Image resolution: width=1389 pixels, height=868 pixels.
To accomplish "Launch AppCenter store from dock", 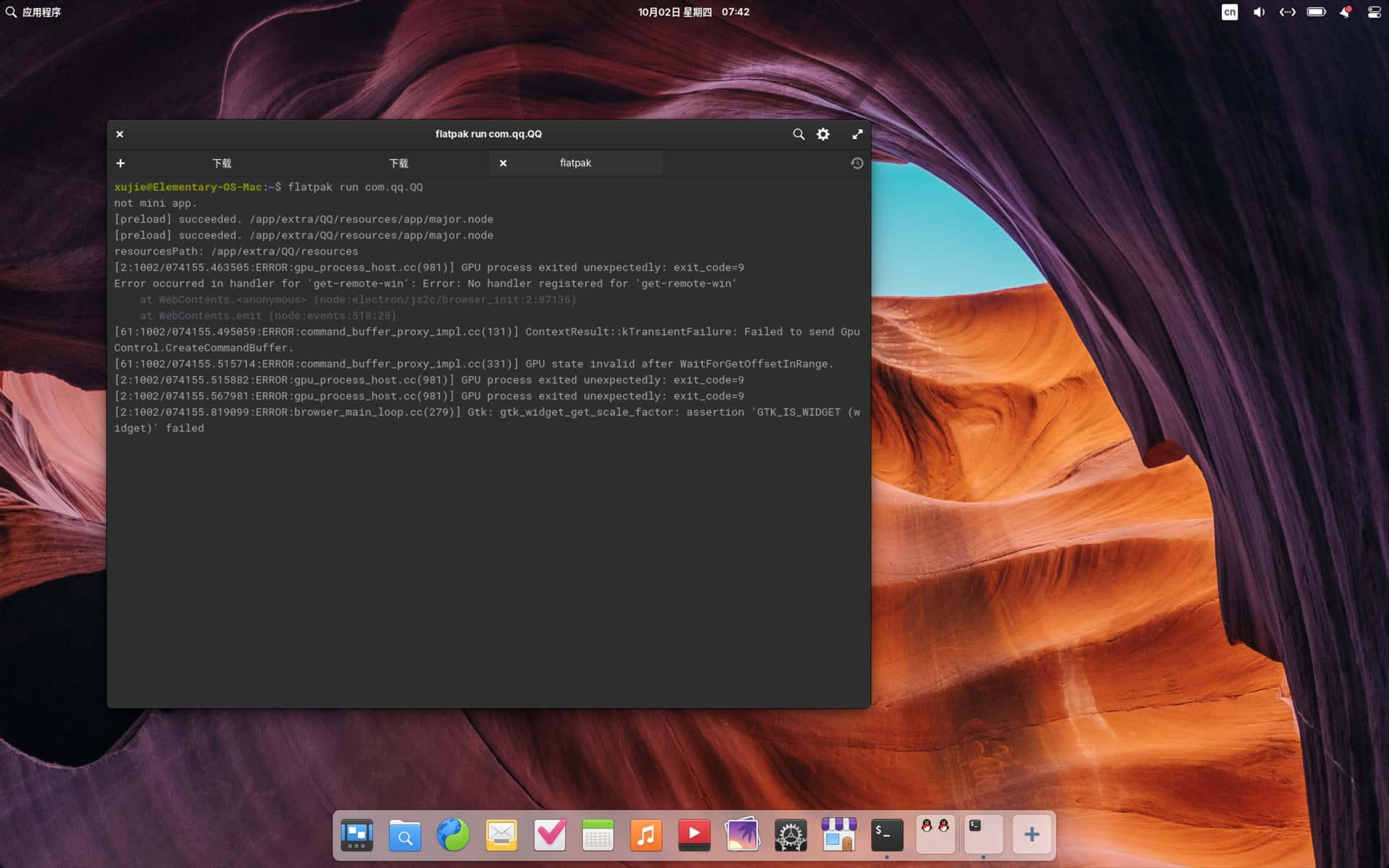I will click(839, 835).
